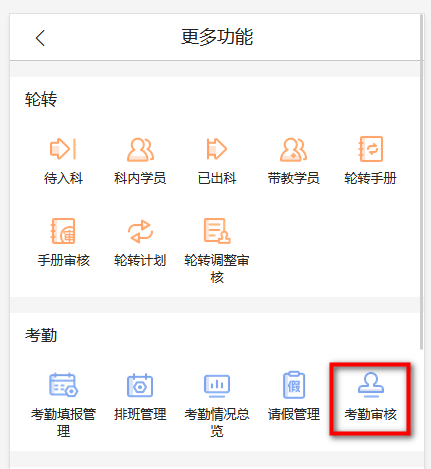Go back with the left arrow
The image size is (431, 469).
[40, 38]
